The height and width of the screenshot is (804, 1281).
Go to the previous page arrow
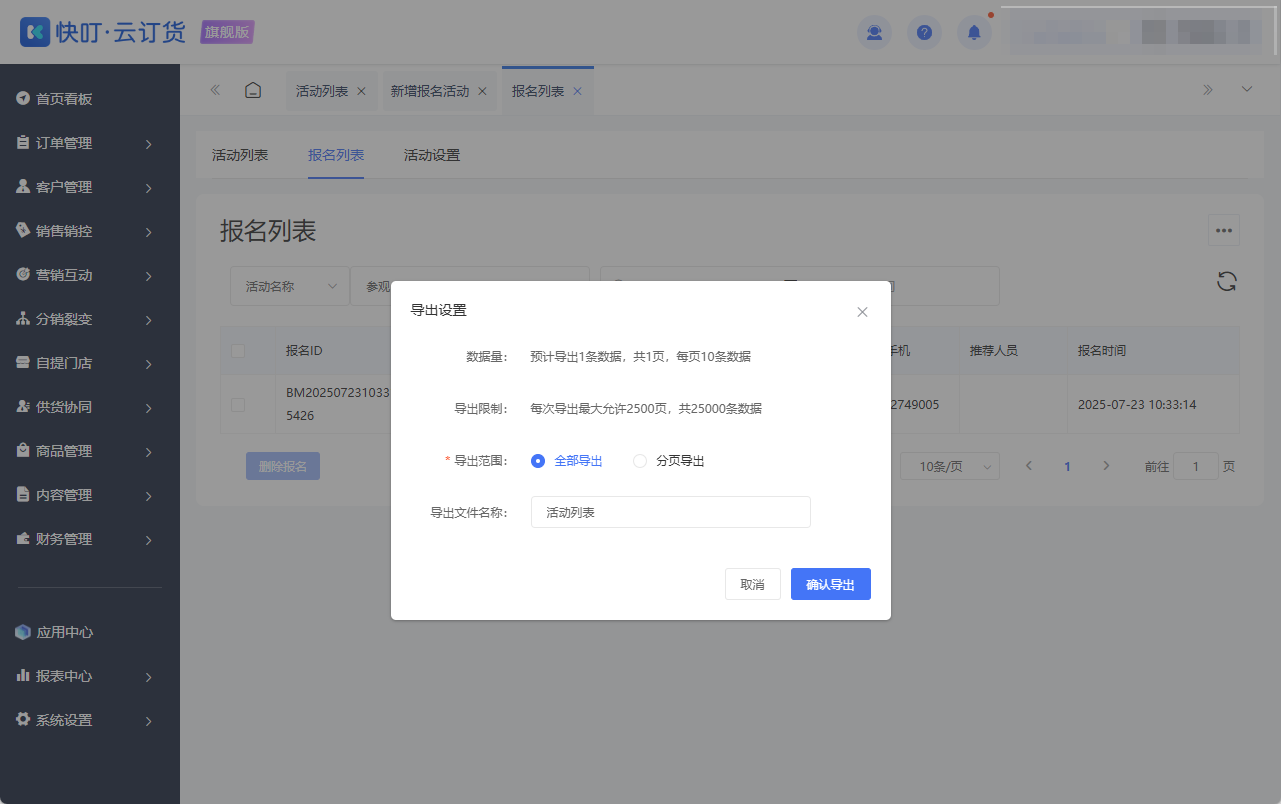[x=1029, y=466]
